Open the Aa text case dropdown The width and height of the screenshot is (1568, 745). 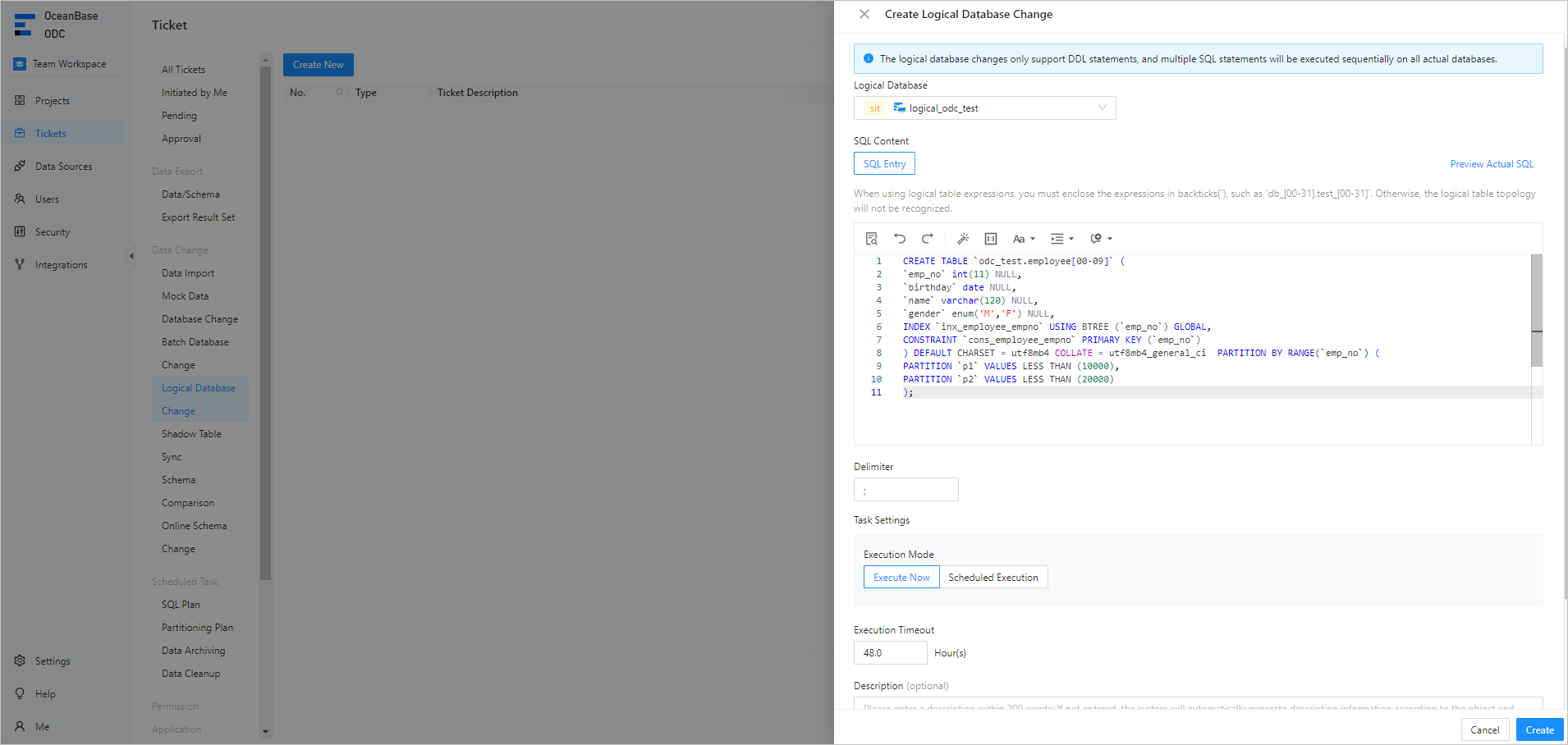tap(1023, 239)
